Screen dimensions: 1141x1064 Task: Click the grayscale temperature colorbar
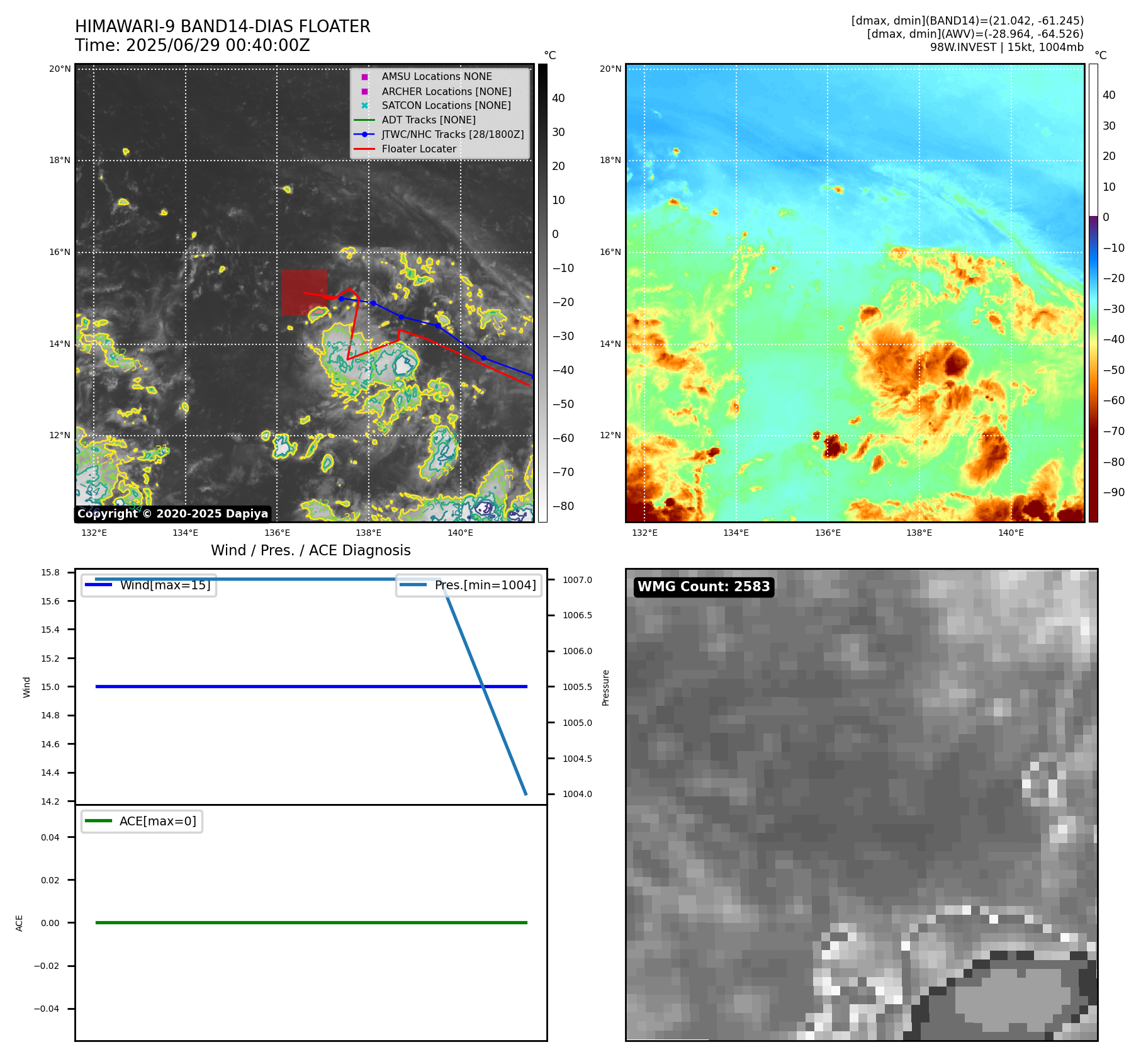542,293
